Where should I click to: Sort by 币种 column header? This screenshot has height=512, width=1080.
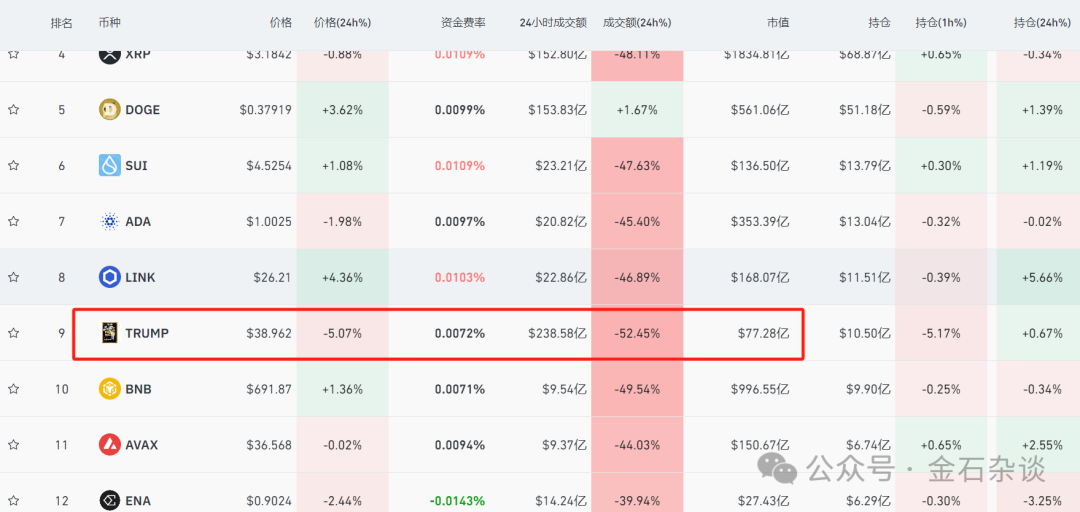(110, 23)
